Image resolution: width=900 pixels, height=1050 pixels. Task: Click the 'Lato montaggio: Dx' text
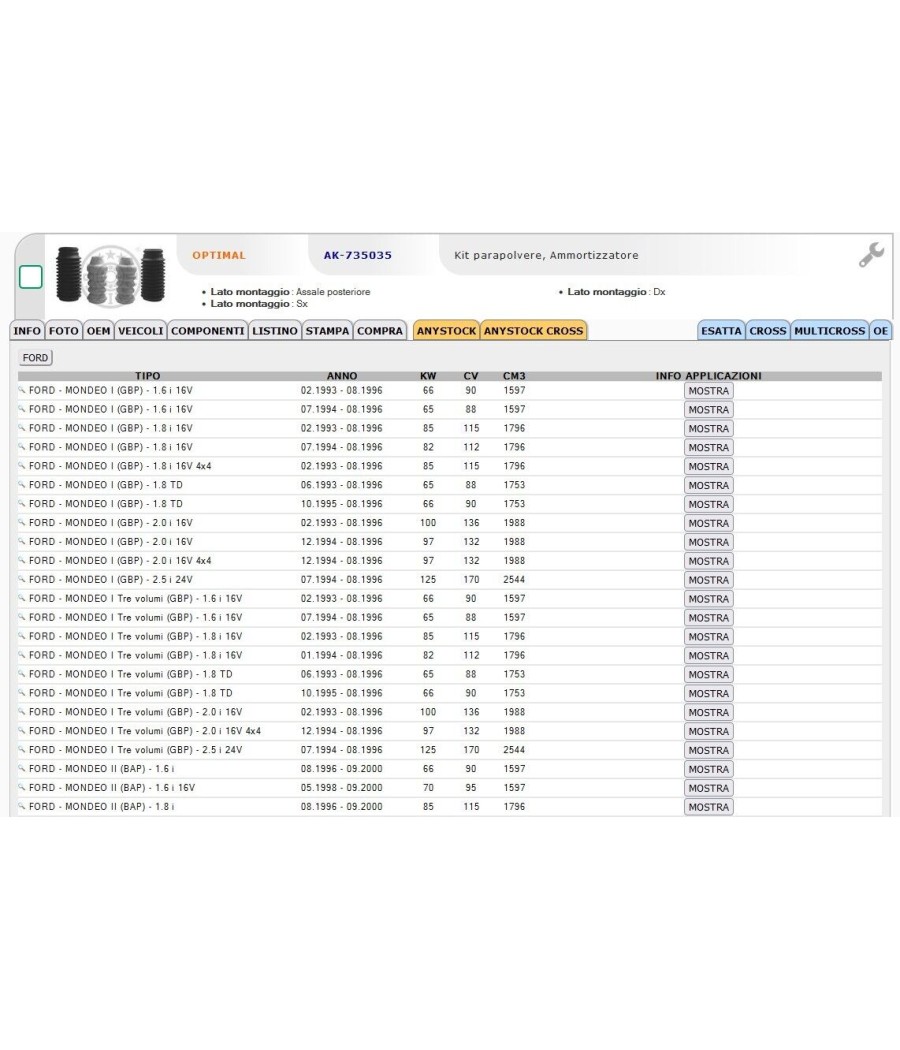[x=616, y=292]
